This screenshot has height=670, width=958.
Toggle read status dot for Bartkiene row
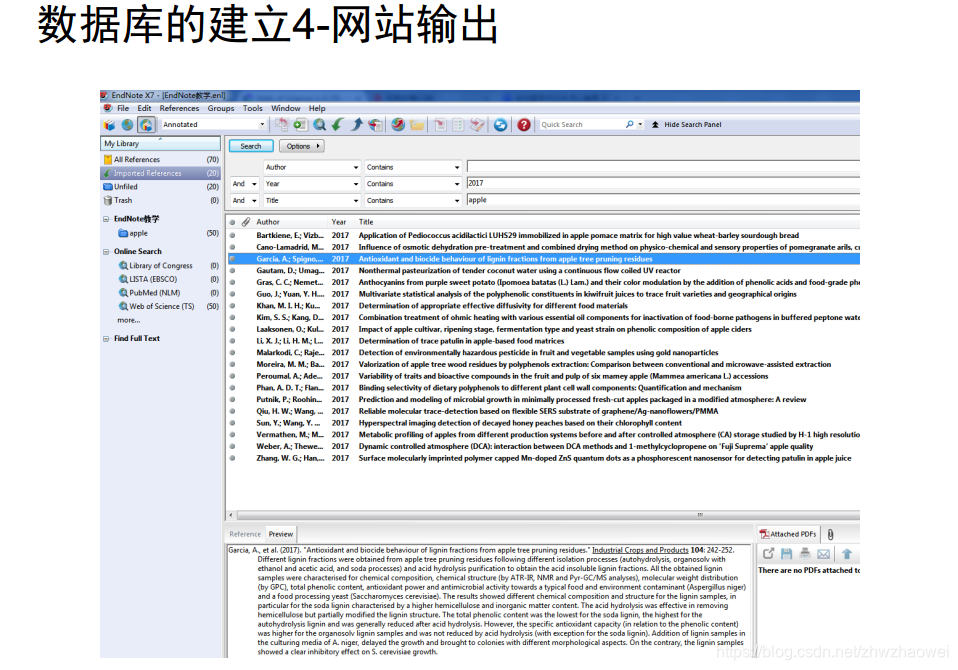(x=232, y=235)
